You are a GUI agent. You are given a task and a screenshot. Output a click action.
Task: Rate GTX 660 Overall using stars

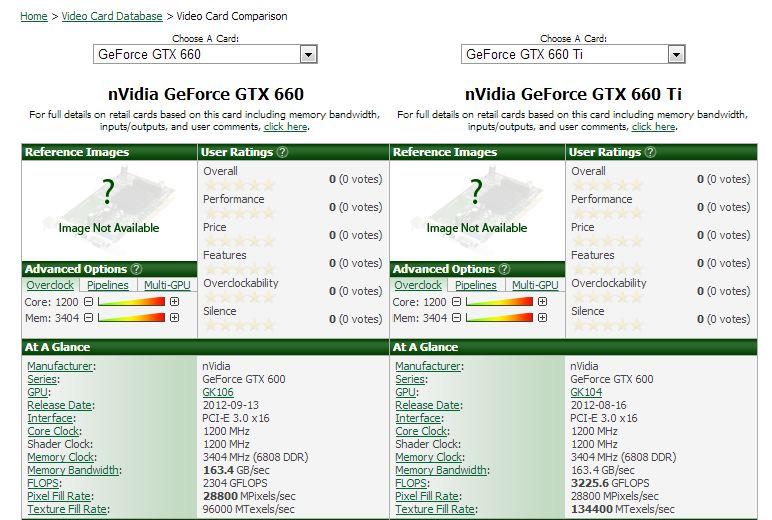coord(239,186)
